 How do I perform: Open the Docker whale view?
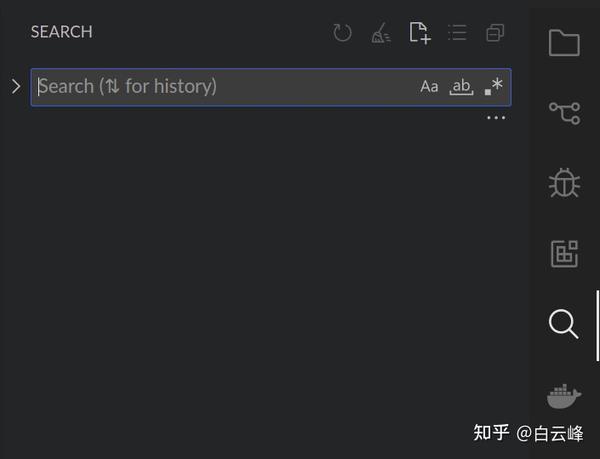click(564, 396)
